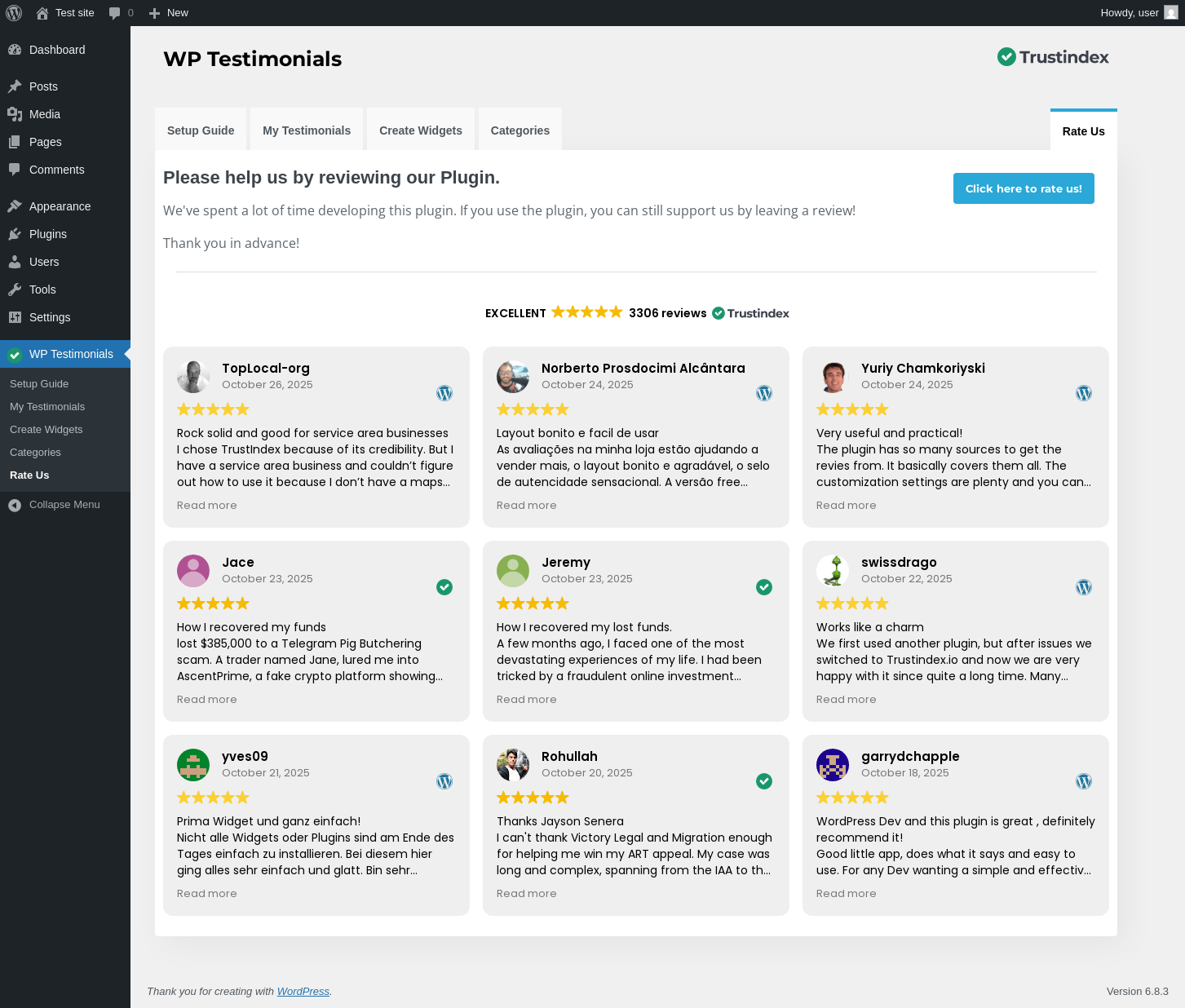Image resolution: width=1185 pixels, height=1008 pixels.
Task: Click the Plugins plug icon
Action: coord(15,234)
